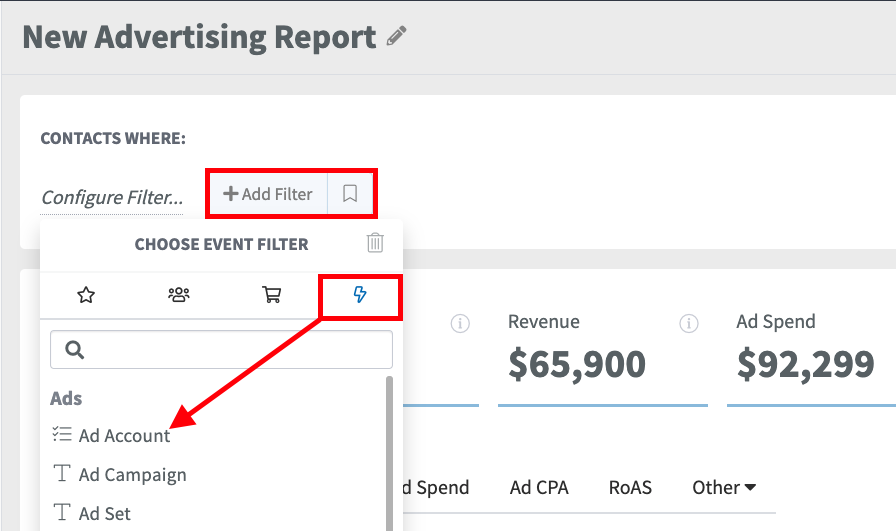The width and height of the screenshot is (896, 531).
Task: Click the Configure Filter link
Action: click(x=112, y=197)
